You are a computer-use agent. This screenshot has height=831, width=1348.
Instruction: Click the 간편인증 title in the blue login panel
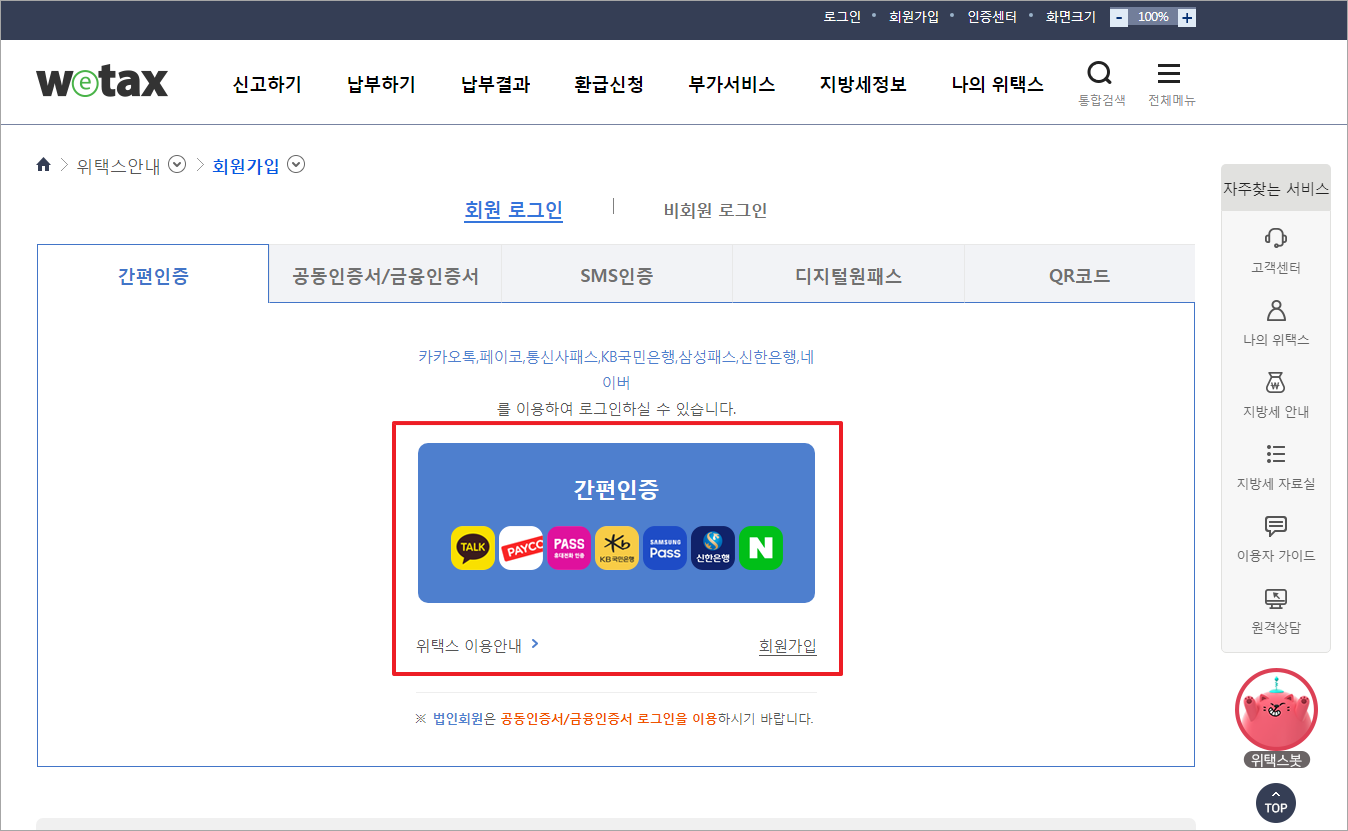click(x=616, y=490)
